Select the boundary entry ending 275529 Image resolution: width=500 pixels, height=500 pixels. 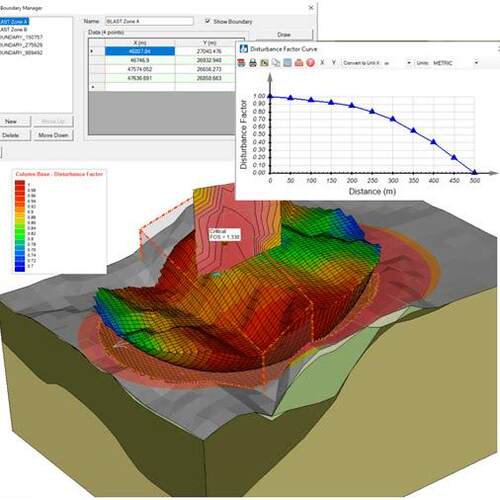point(21,45)
